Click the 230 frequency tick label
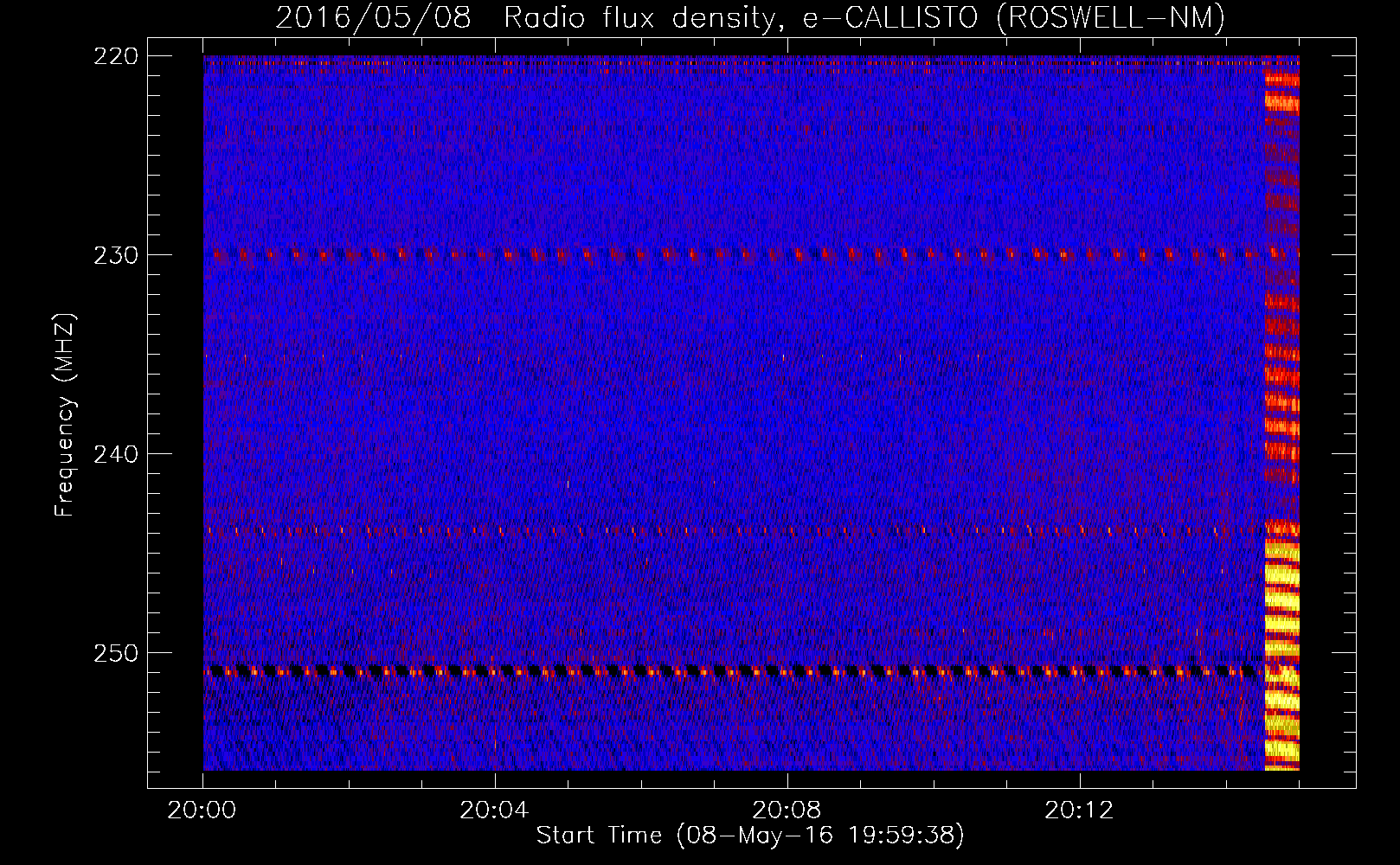 [115, 255]
